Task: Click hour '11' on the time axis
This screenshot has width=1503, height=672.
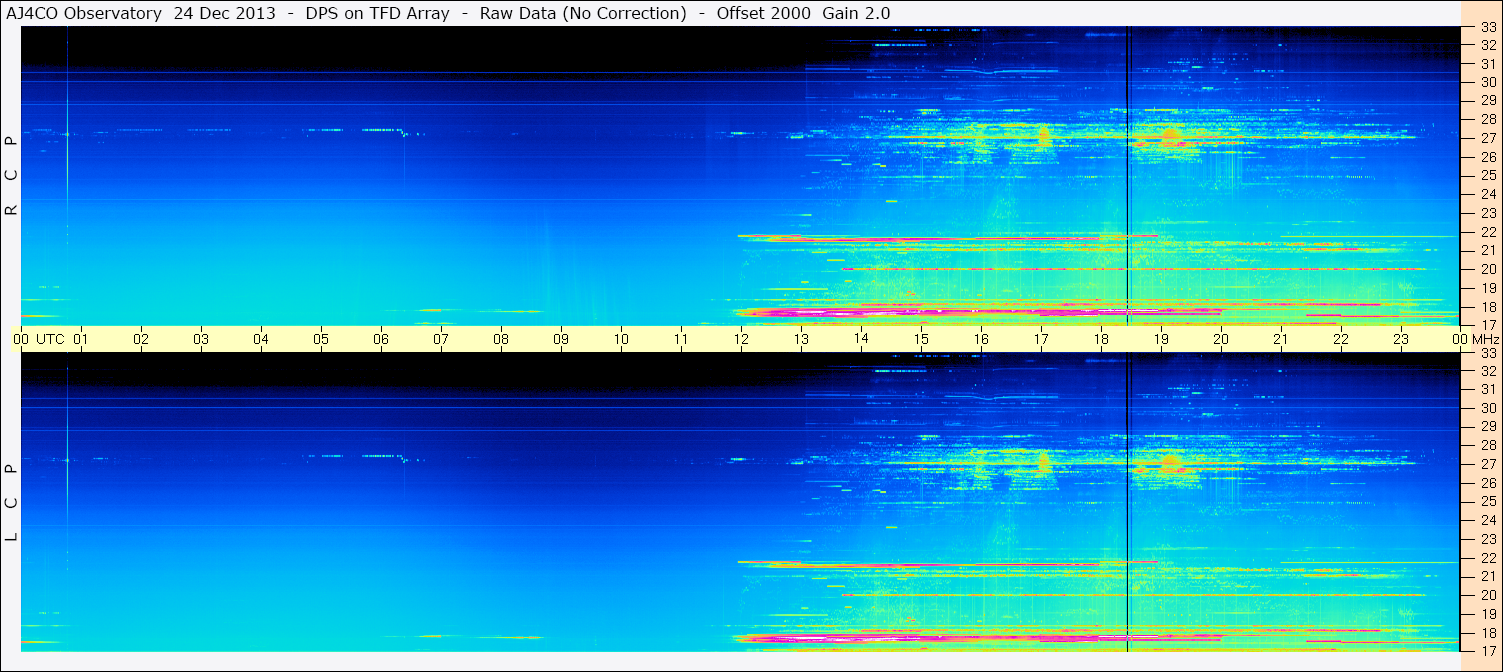Action: click(x=681, y=340)
